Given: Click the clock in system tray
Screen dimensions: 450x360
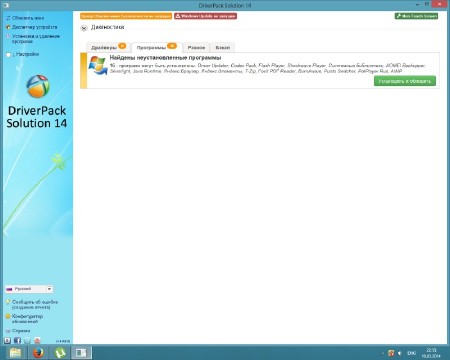Looking at the screenshot, I should tap(431, 353).
